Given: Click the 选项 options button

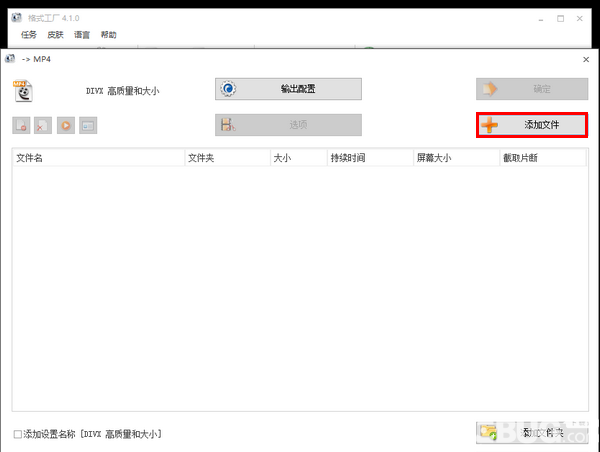Looking at the screenshot, I should tap(288, 125).
